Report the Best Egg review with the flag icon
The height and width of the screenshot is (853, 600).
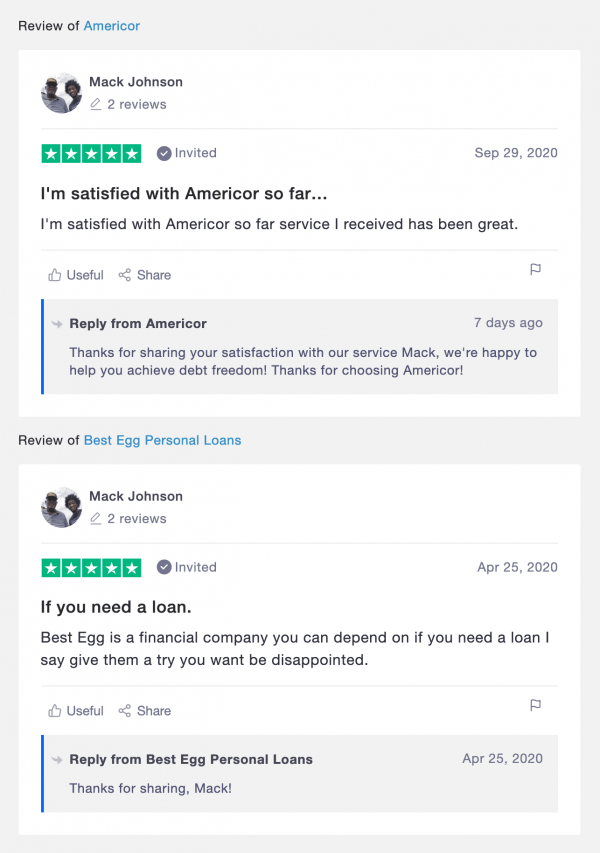click(x=535, y=705)
